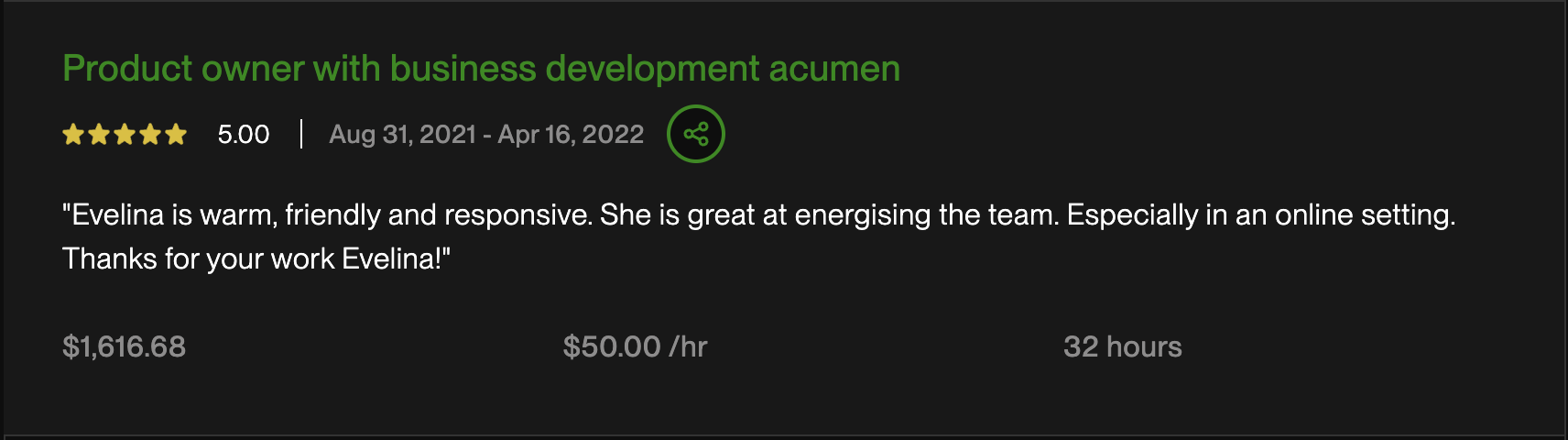Screen dimensions: 1568x440
Task: Click "She is great at energising the team"
Action: (x=829, y=215)
